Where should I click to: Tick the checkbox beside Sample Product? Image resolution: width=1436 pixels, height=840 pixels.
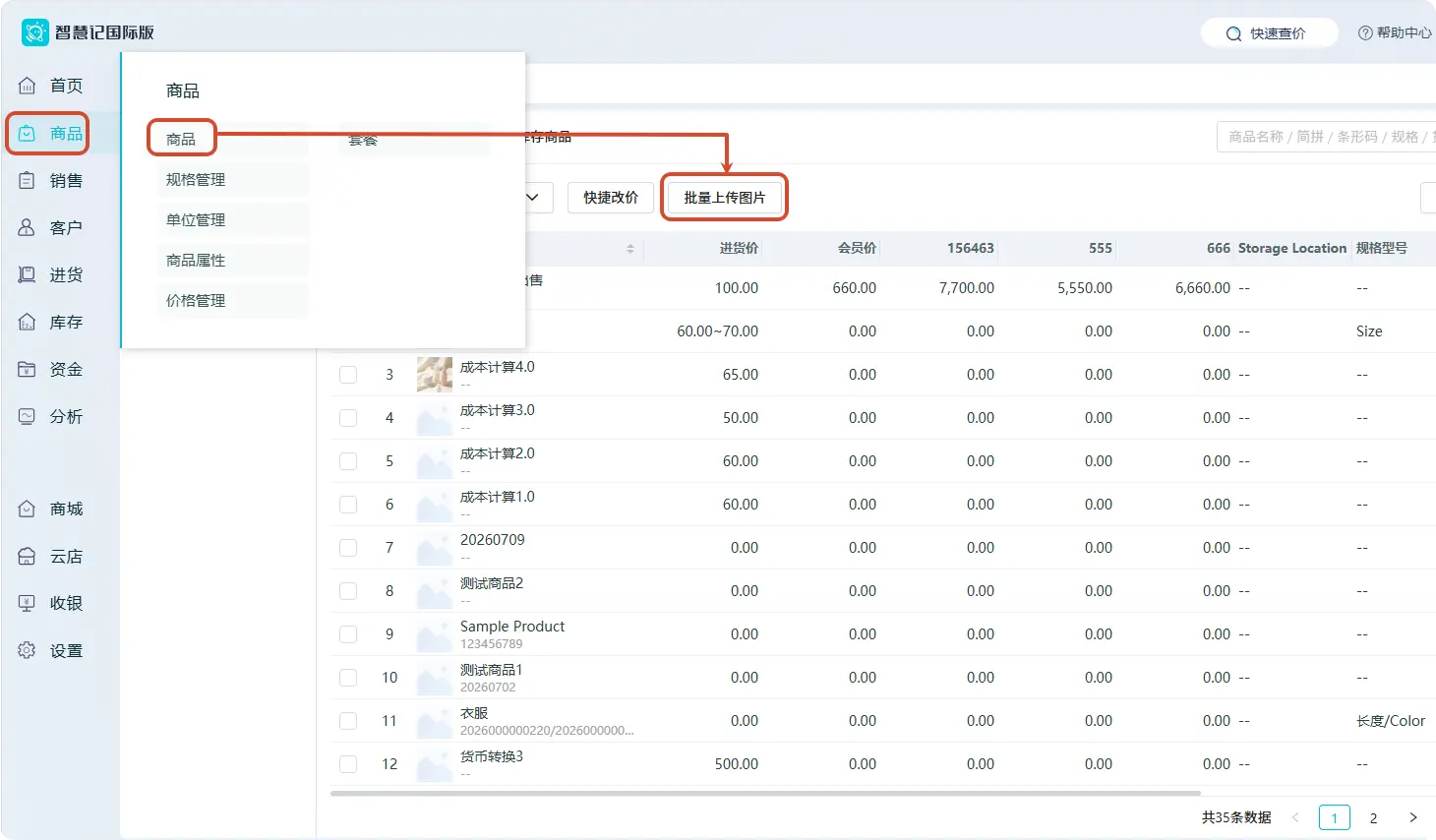click(x=348, y=634)
